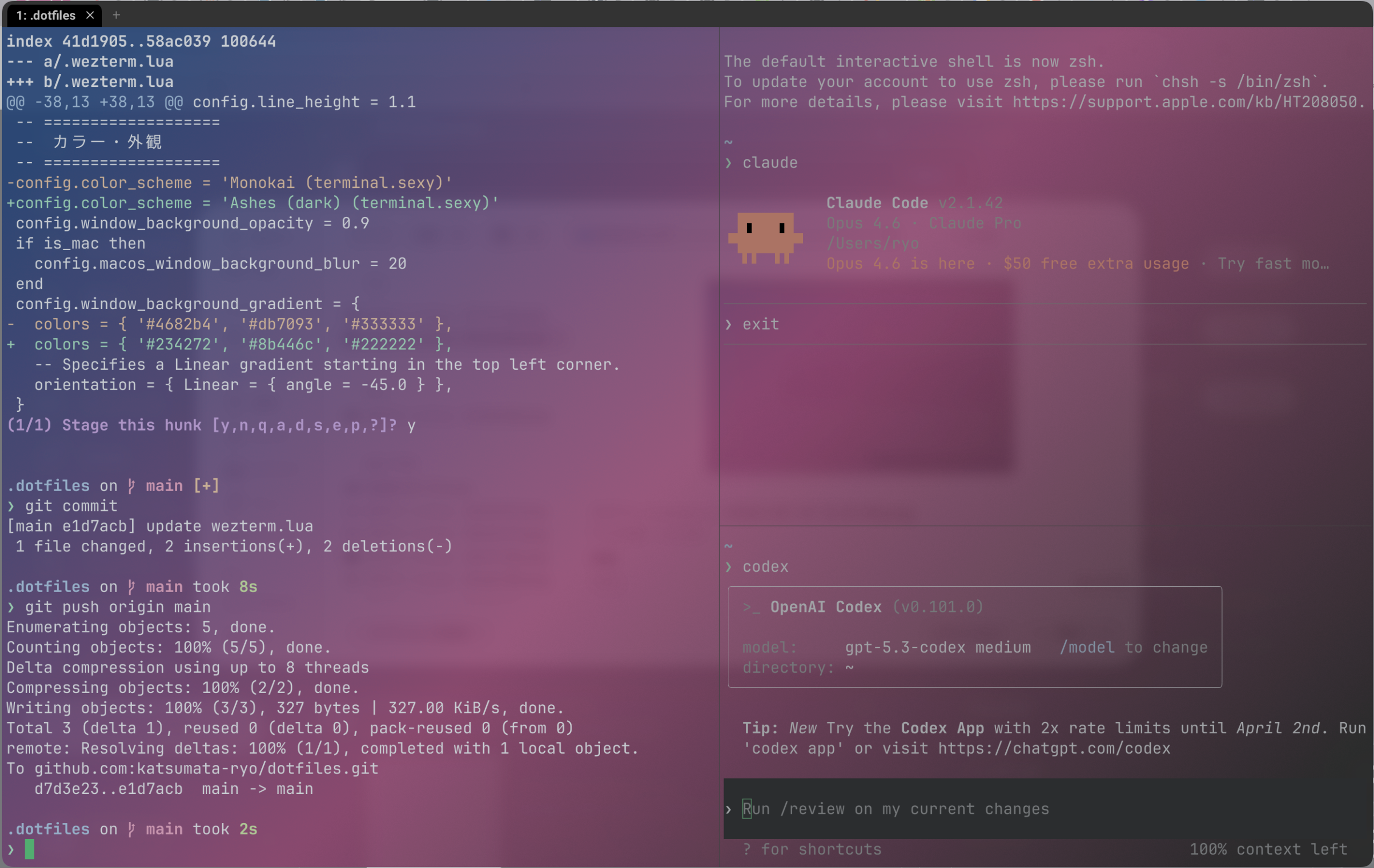
Task: Click '/model to change' hint in Codex box
Action: [1133, 648]
